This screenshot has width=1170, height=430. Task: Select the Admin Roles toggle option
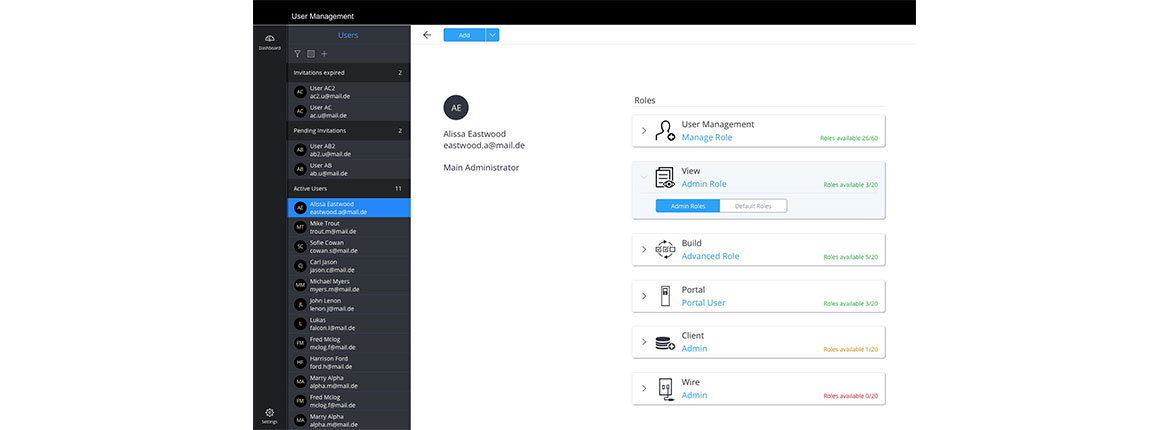(x=688, y=206)
